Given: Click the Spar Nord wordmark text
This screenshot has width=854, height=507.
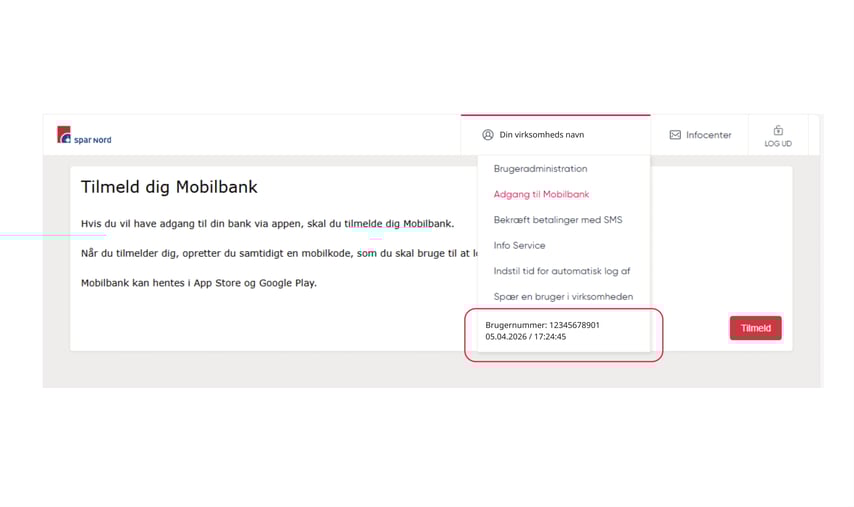Looking at the screenshot, I should click(x=93, y=140).
